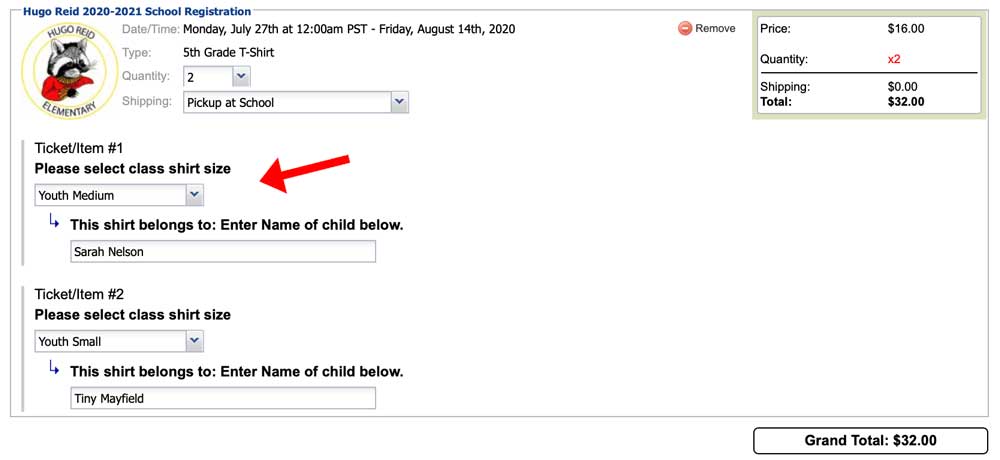Click the red x2 quantity in summary
This screenshot has width=1000, height=460.
[x=894, y=59]
